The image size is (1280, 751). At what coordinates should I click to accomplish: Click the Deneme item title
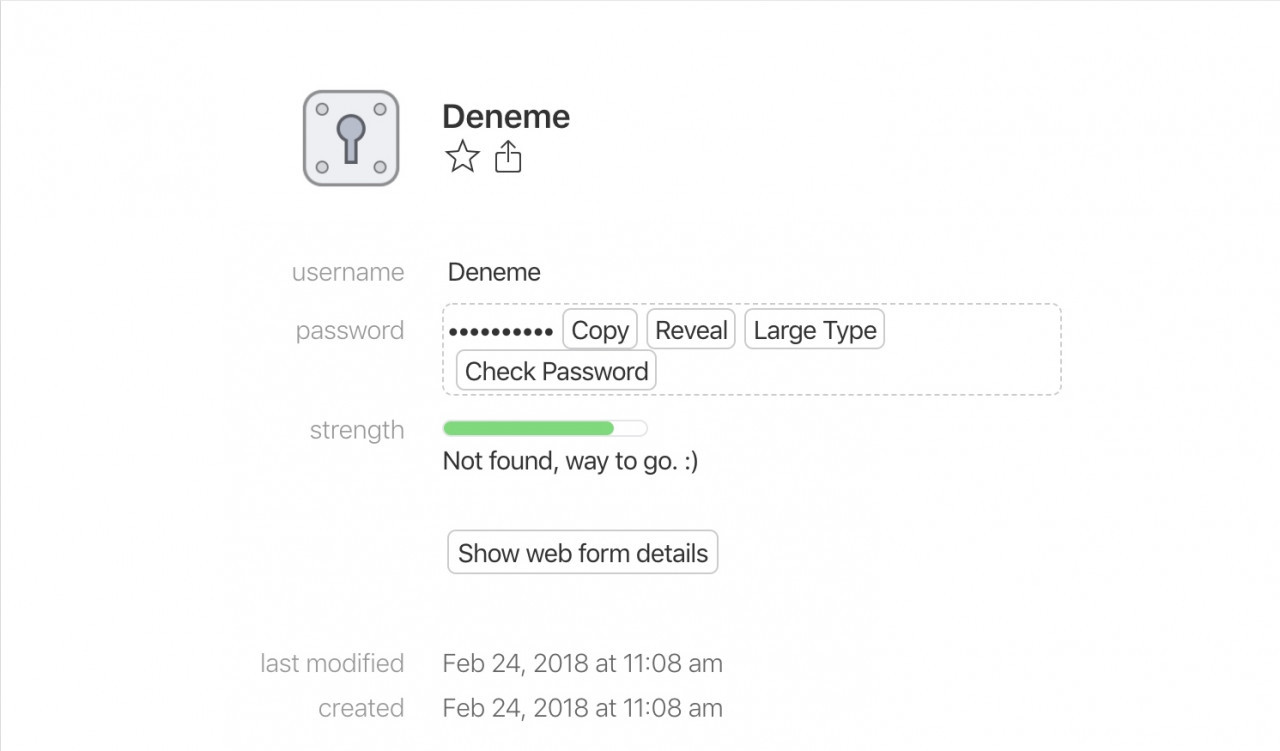tap(506, 116)
